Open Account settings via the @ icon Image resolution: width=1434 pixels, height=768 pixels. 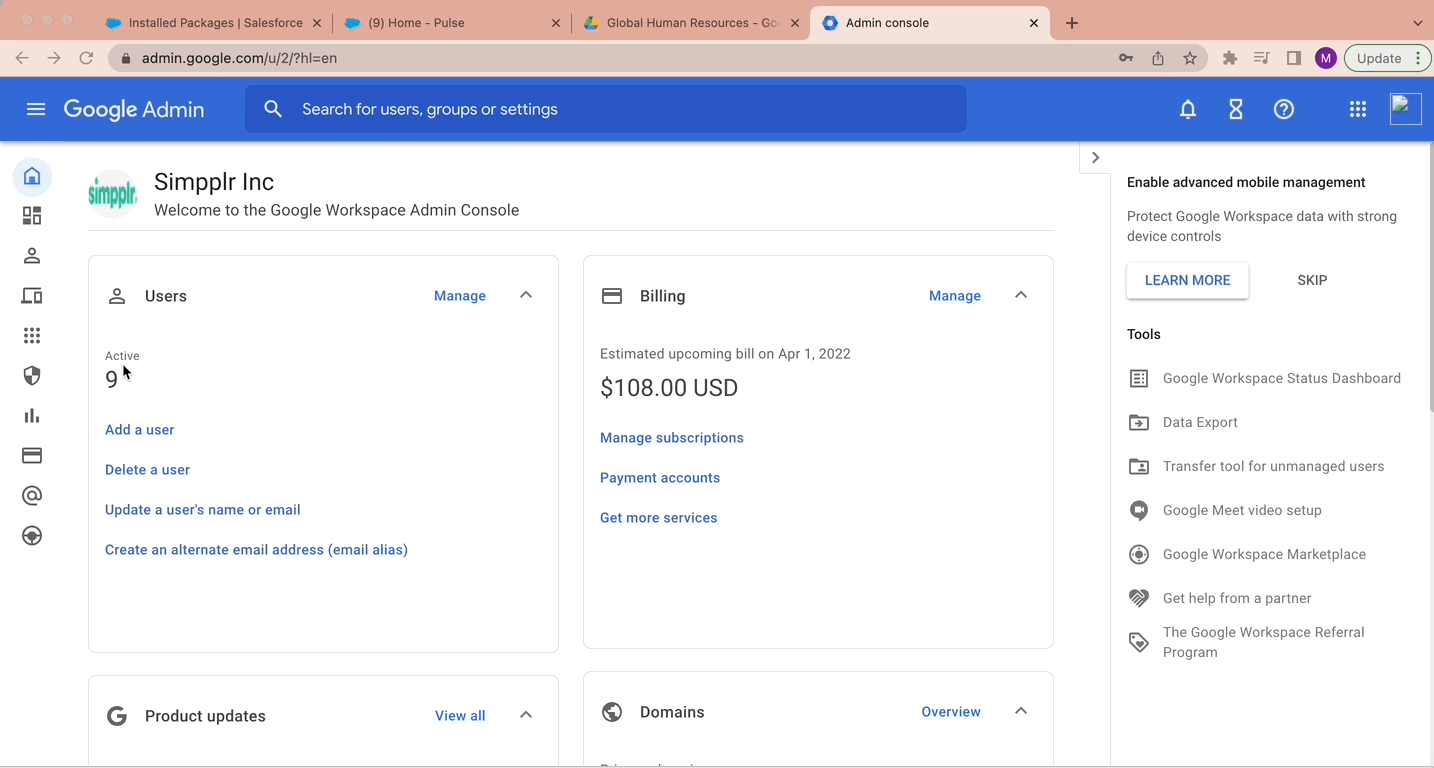(32, 495)
